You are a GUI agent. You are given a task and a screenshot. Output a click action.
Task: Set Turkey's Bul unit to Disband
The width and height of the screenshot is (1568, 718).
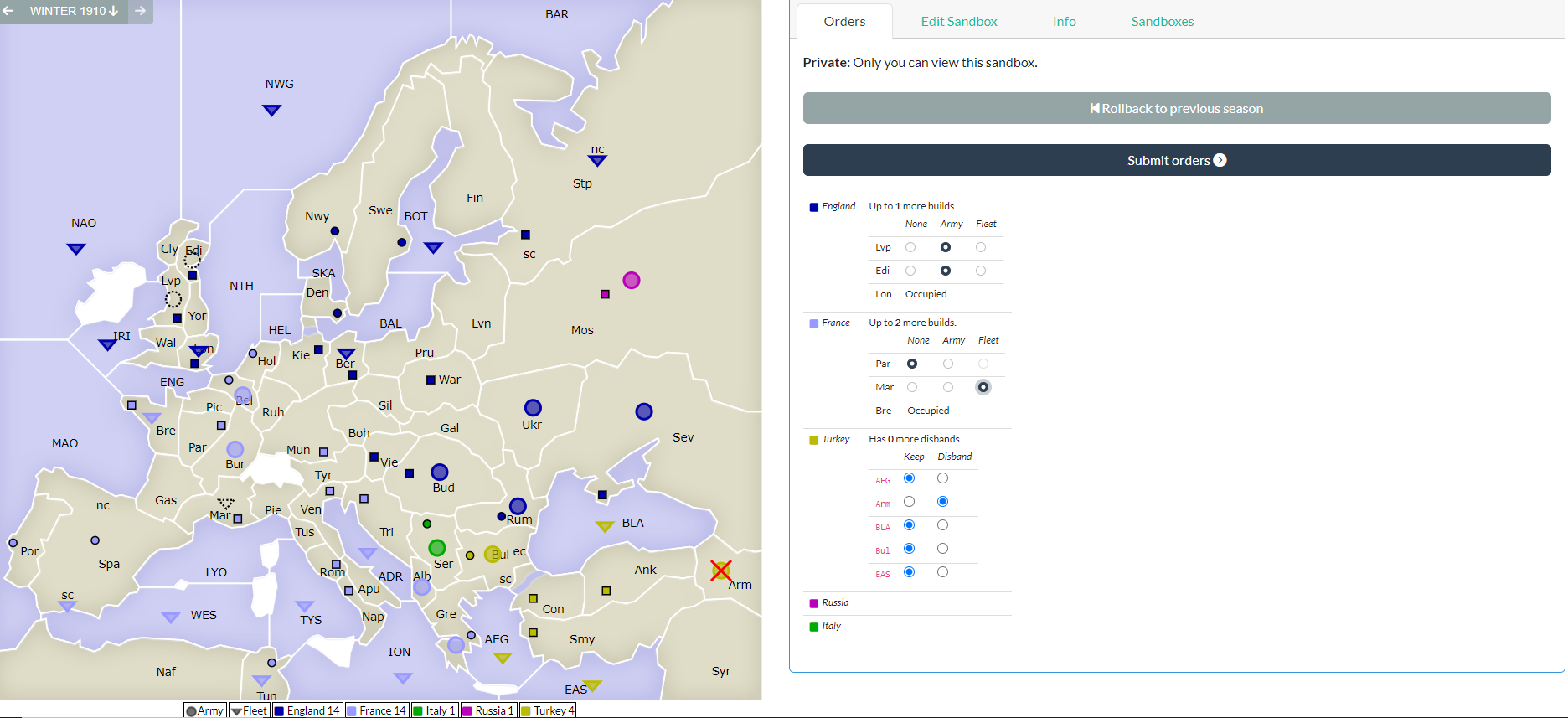tap(943, 549)
